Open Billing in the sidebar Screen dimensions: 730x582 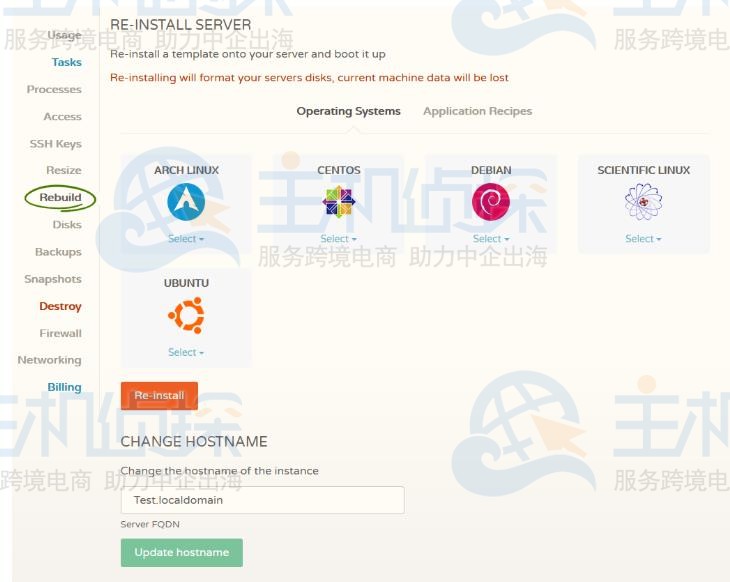click(64, 387)
